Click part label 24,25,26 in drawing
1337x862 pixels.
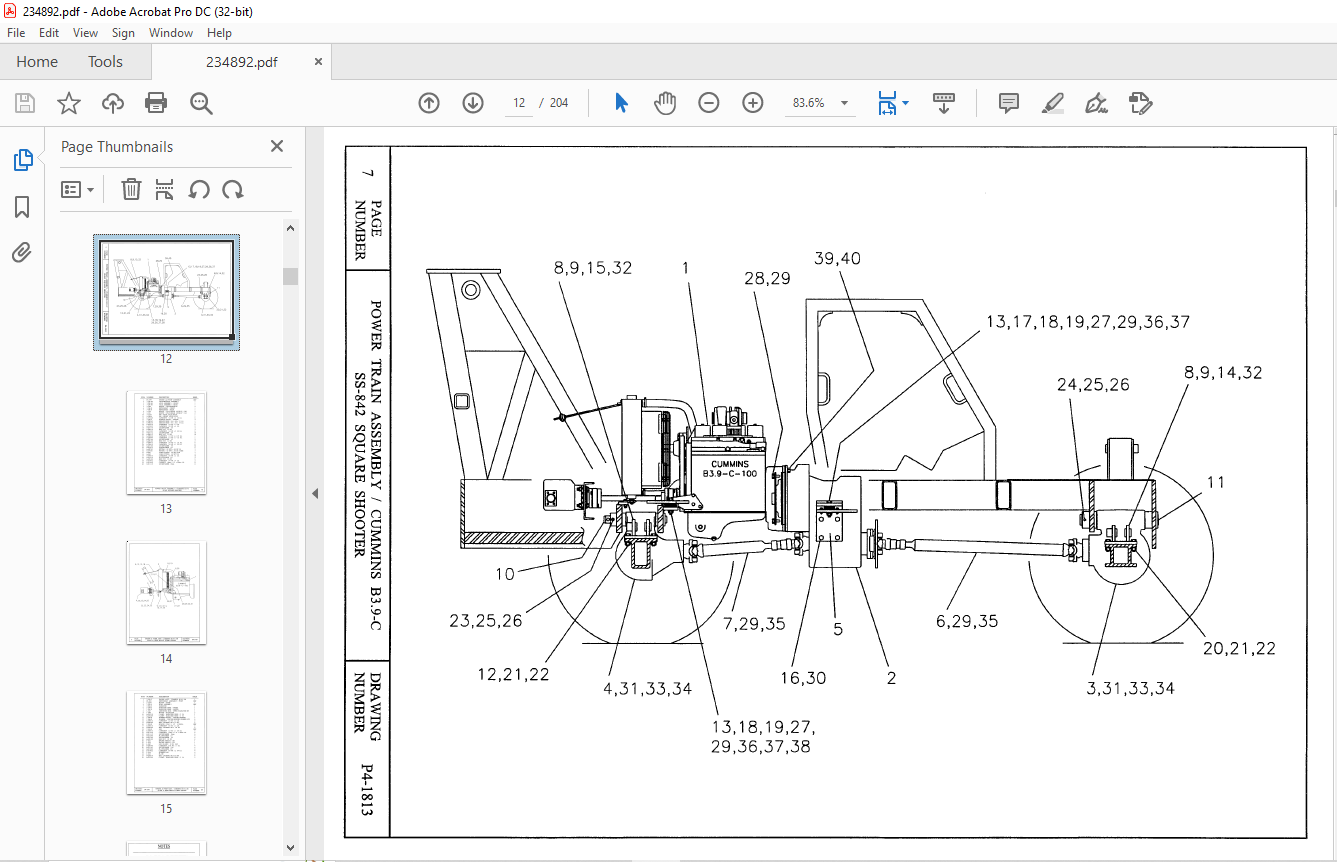1094,385
